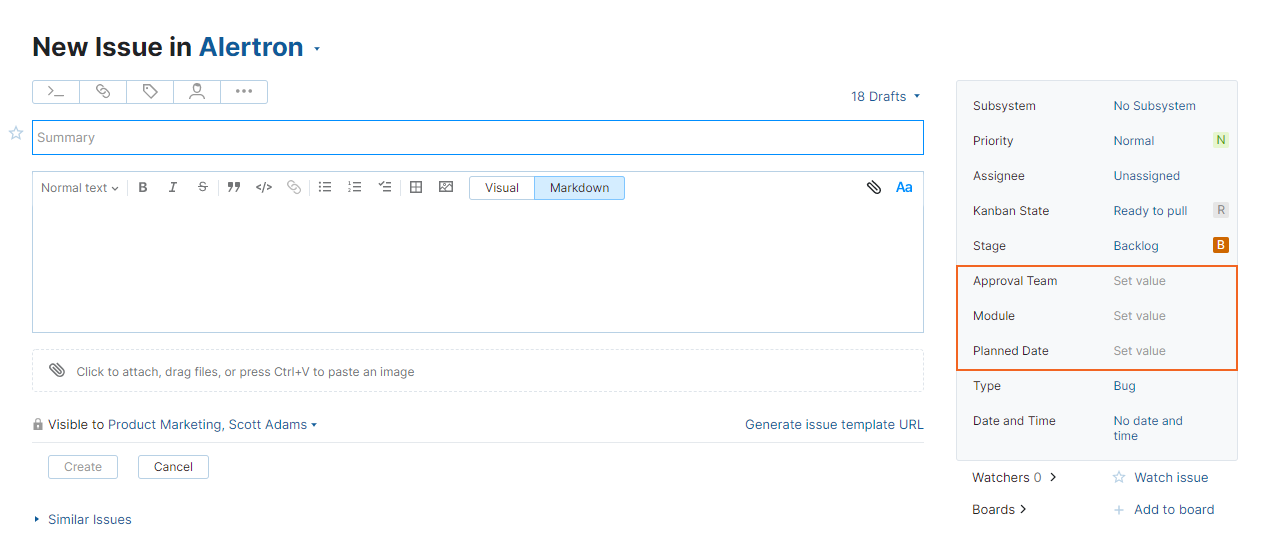Click the link issue chain icon
1270x542 pixels.
click(103, 92)
